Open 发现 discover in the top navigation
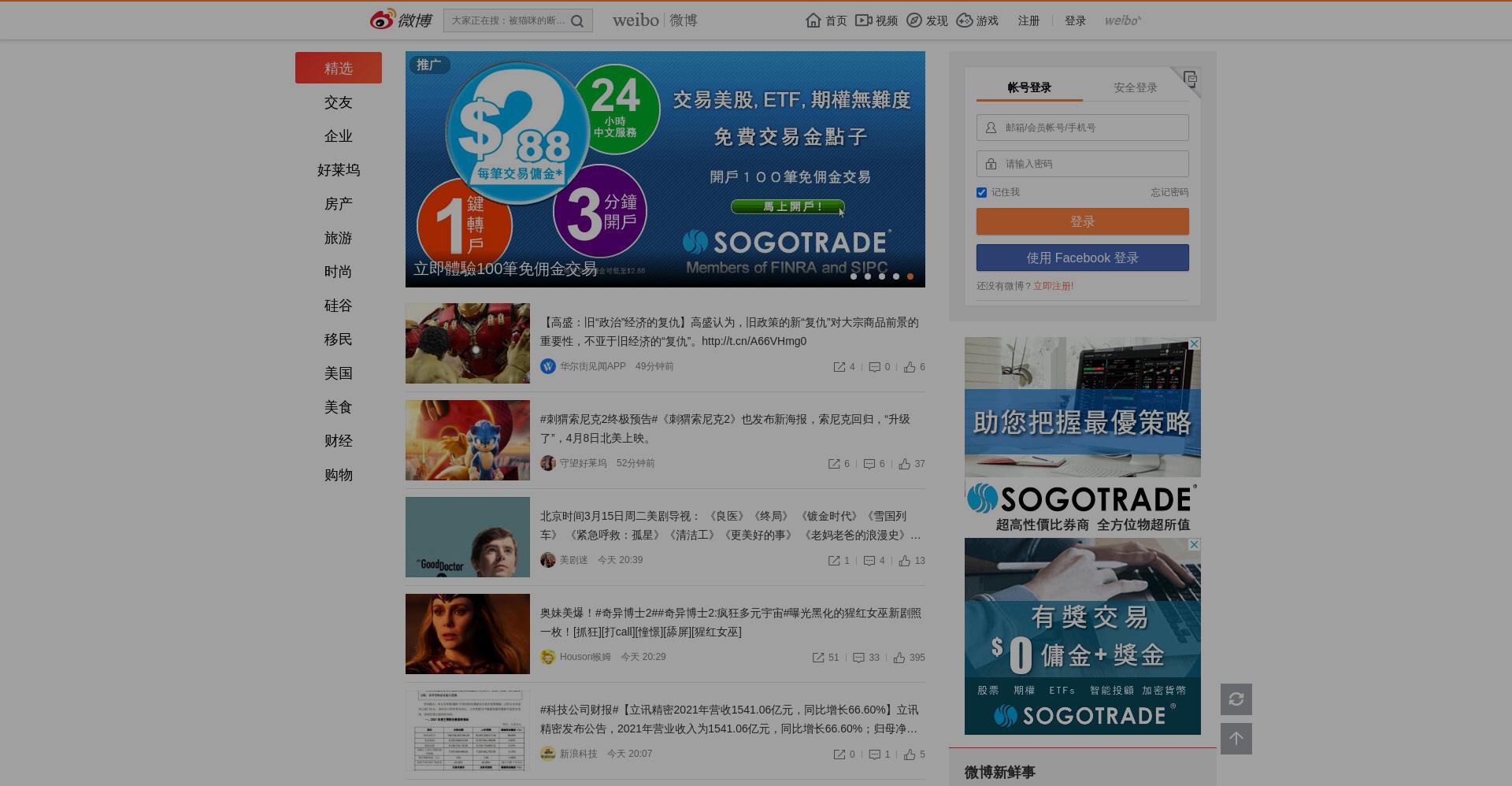1512x786 pixels. point(927,20)
